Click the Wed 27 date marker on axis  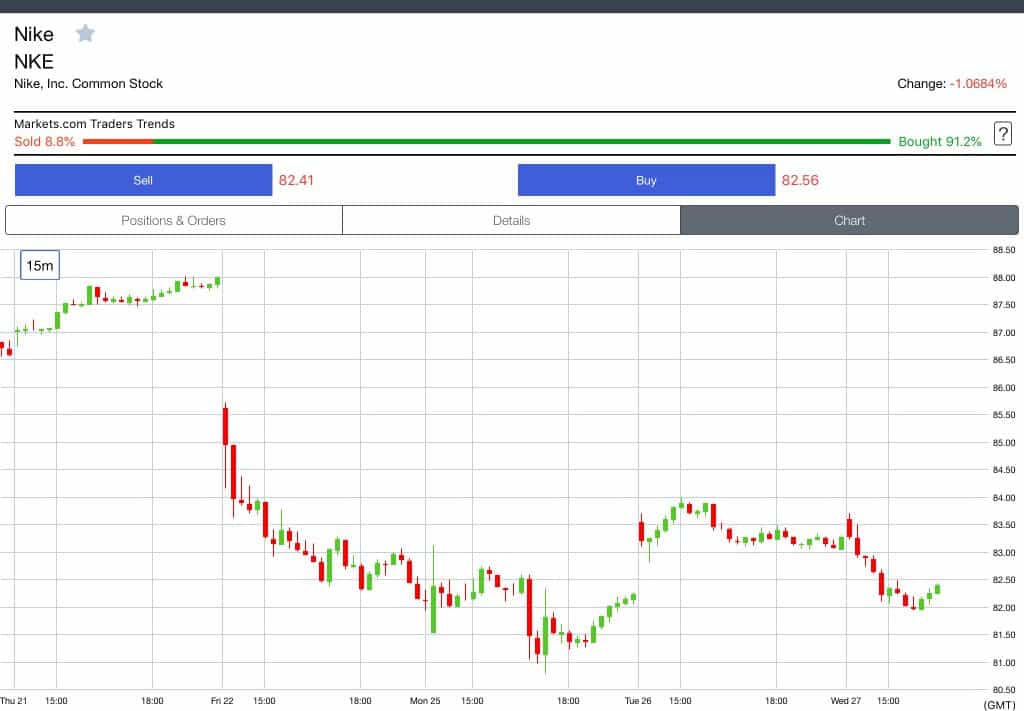pyautogui.click(x=845, y=701)
